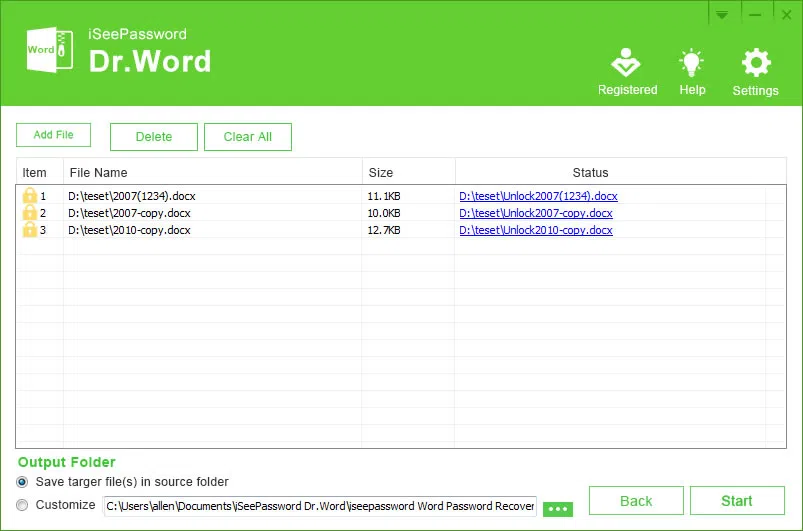
Task: Click the Start button
Action: tap(737, 500)
